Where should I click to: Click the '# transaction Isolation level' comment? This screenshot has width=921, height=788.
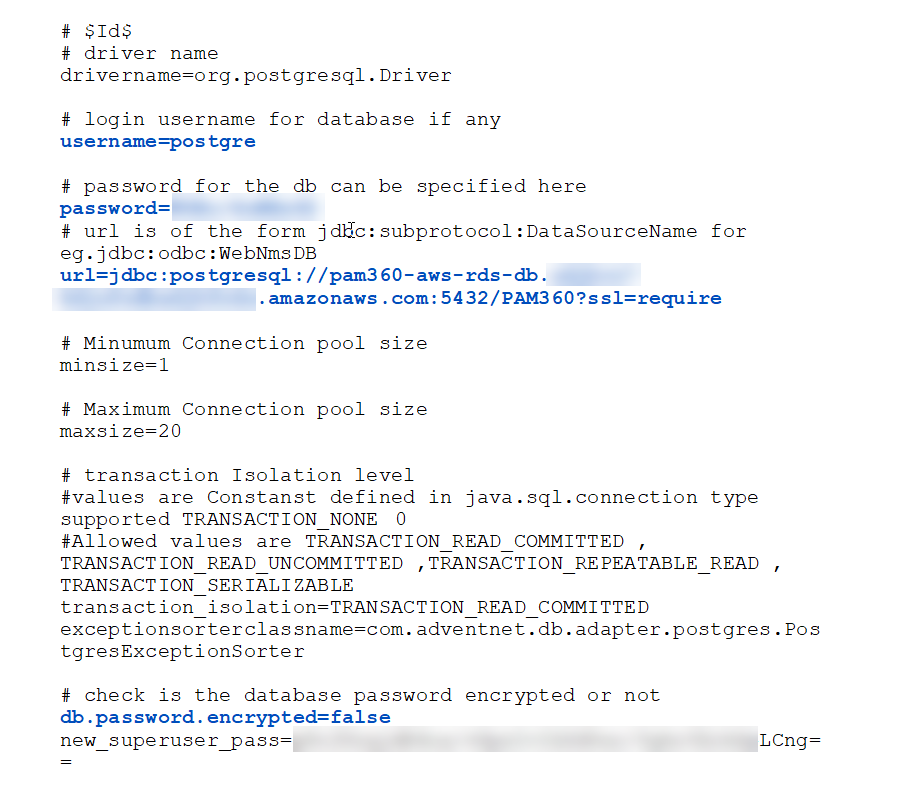click(x=237, y=475)
